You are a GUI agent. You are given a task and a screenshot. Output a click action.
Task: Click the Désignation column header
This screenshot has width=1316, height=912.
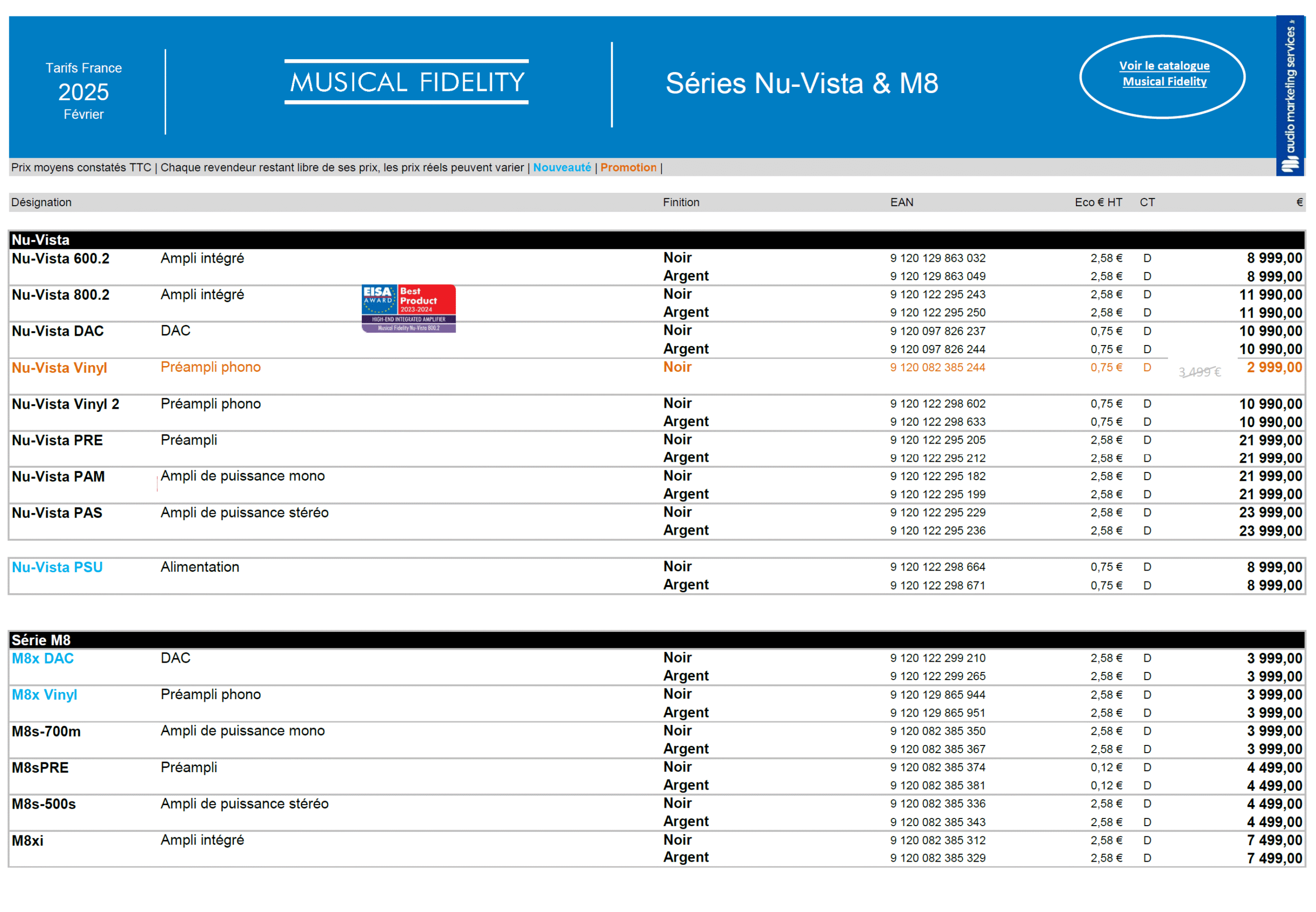(41, 202)
